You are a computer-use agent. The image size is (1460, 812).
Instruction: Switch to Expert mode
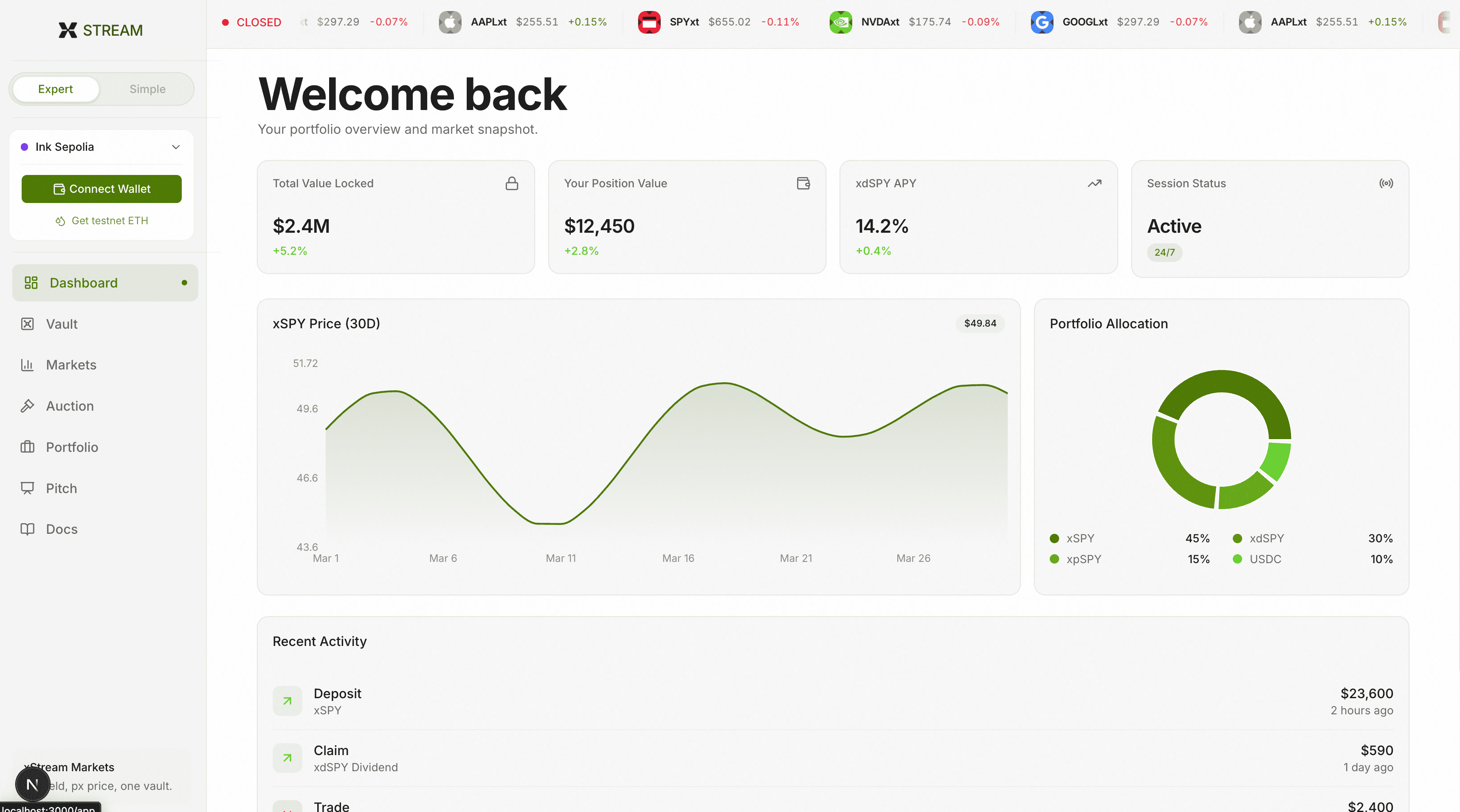pos(56,89)
